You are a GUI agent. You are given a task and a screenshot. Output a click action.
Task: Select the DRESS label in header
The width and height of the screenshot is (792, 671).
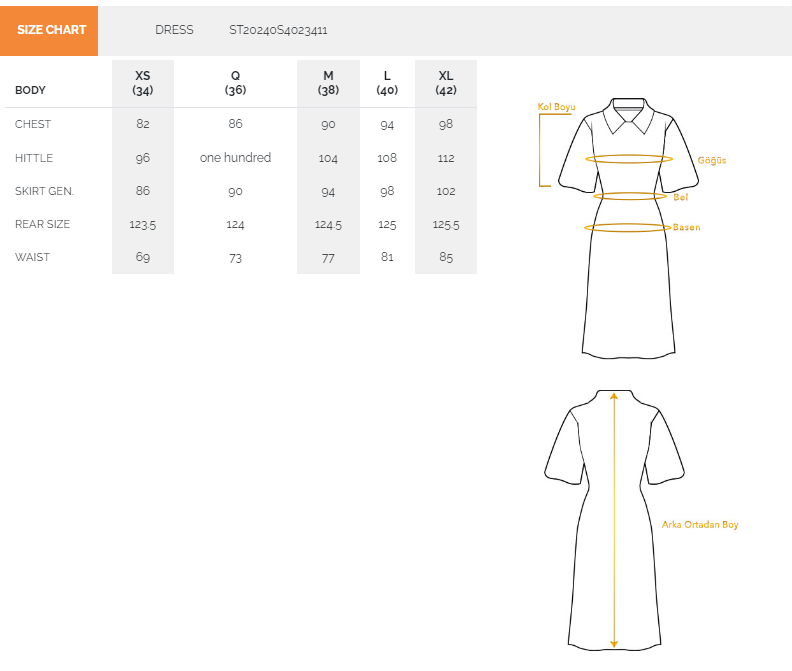pyautogui.click(x=174, y=30)
